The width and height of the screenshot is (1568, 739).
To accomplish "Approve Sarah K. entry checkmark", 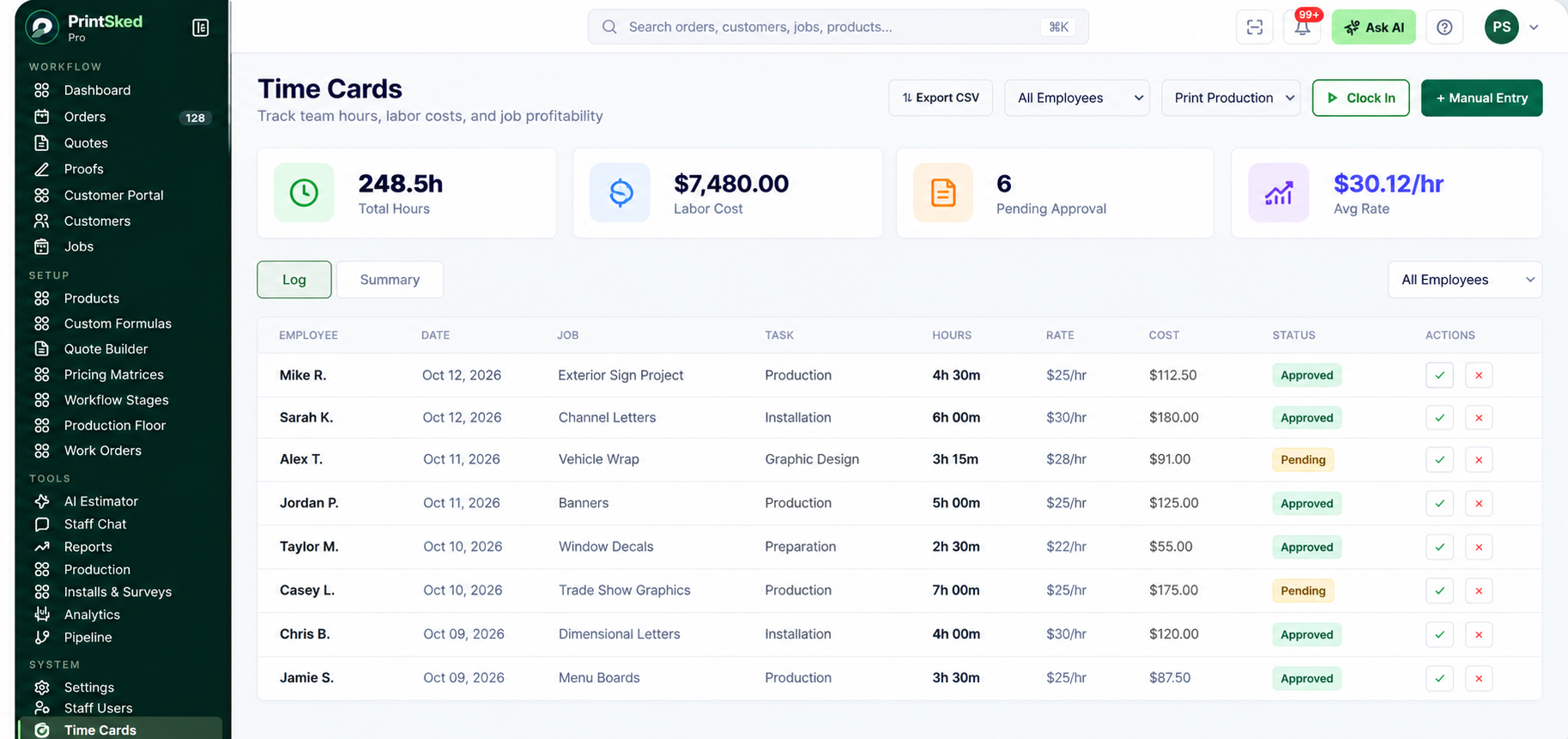I will (1439, 418).
